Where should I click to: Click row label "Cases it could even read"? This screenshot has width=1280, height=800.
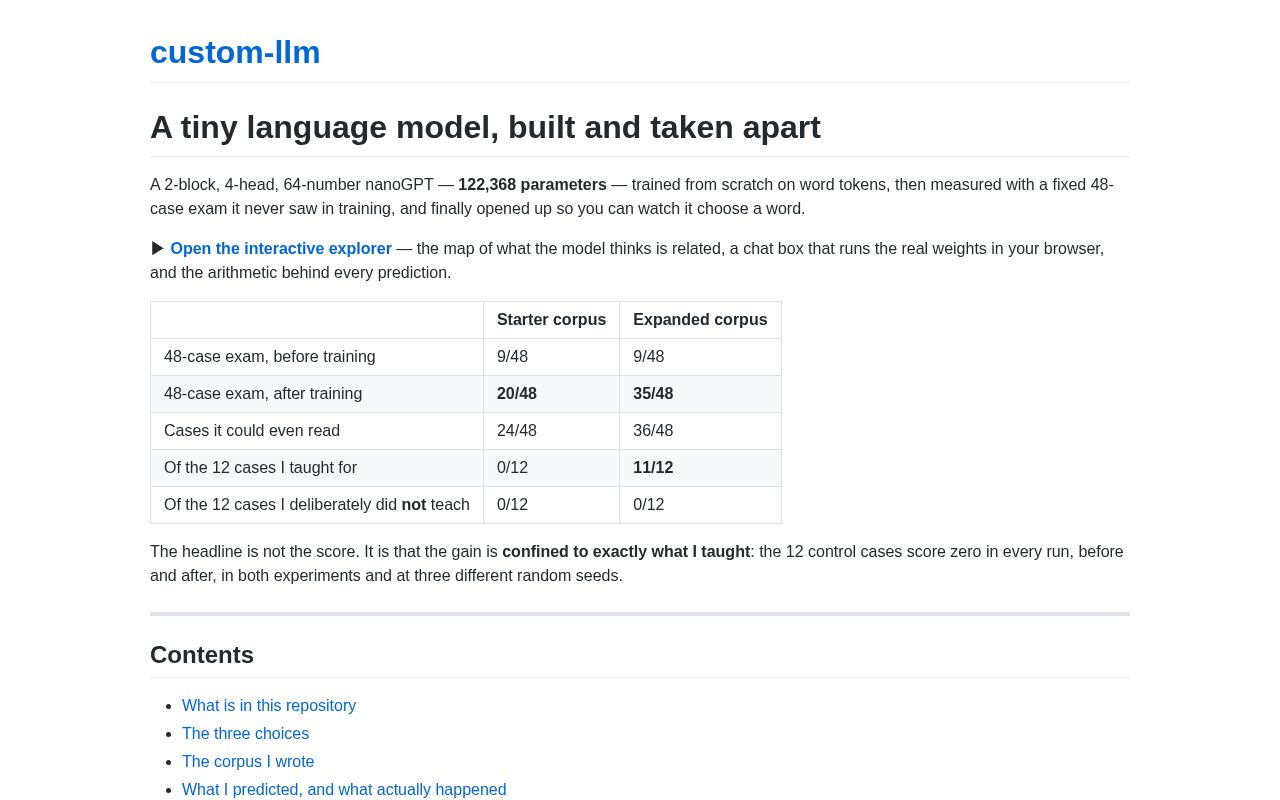pyautogui.click(x=317, y=431)
